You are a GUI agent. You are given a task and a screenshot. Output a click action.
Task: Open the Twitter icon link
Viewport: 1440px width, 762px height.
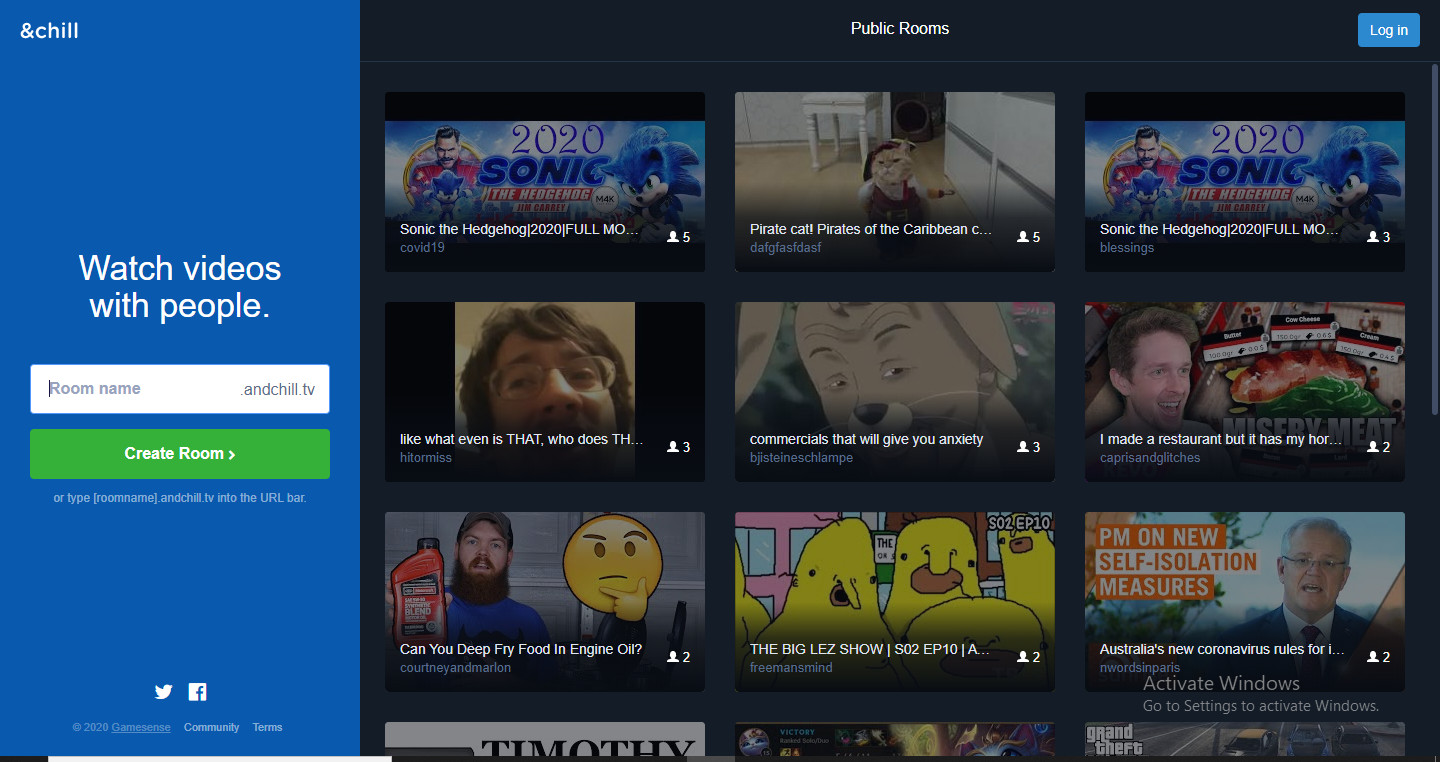164,691
